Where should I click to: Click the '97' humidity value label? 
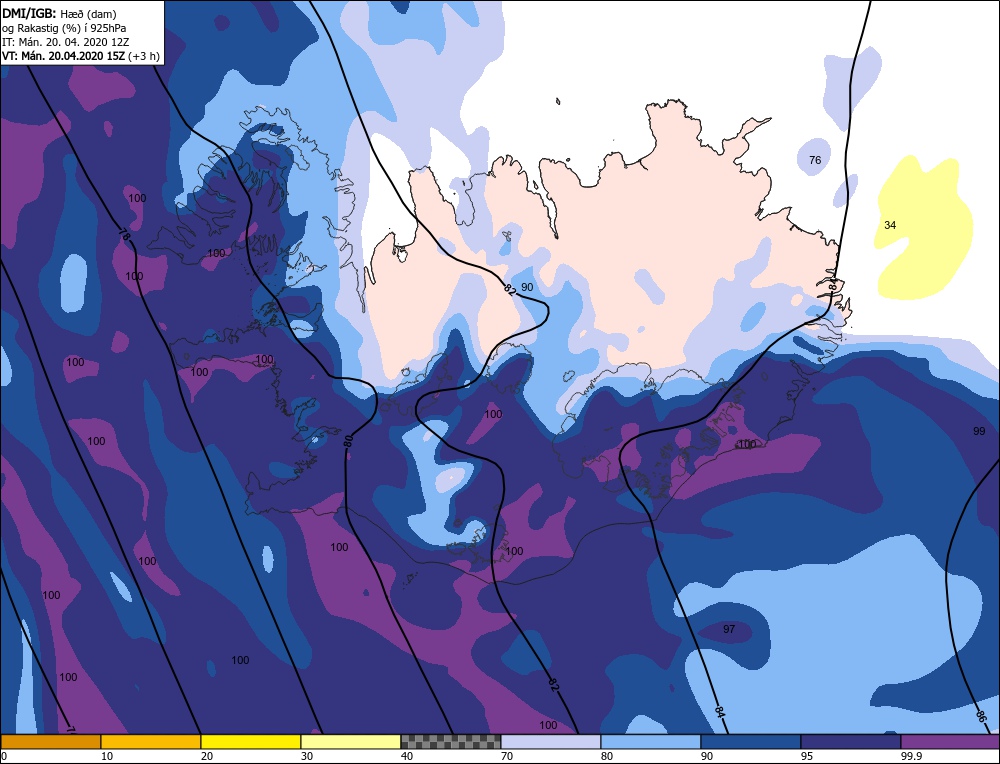click(729, 629)
